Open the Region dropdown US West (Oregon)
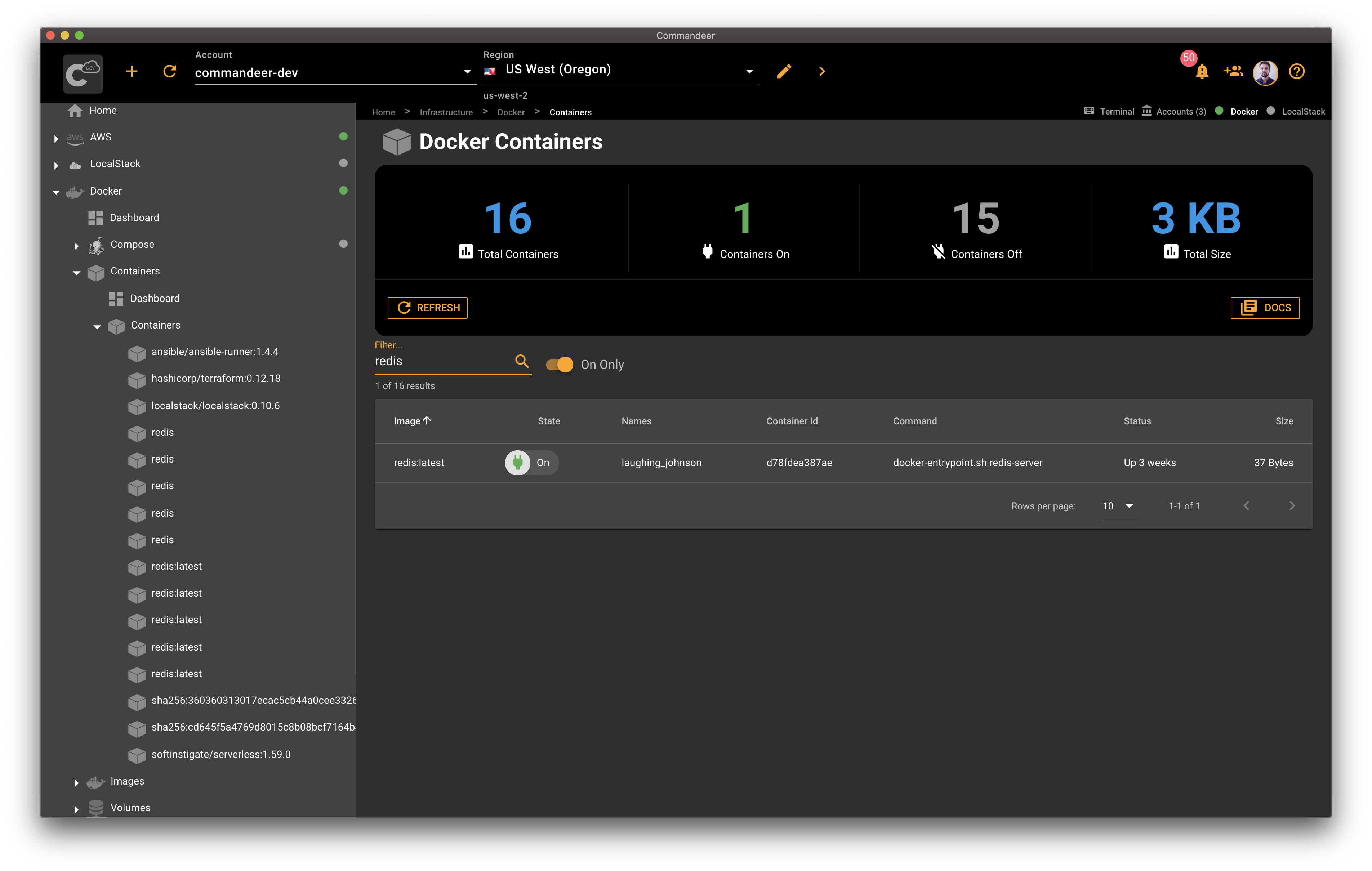 [620, 70]
